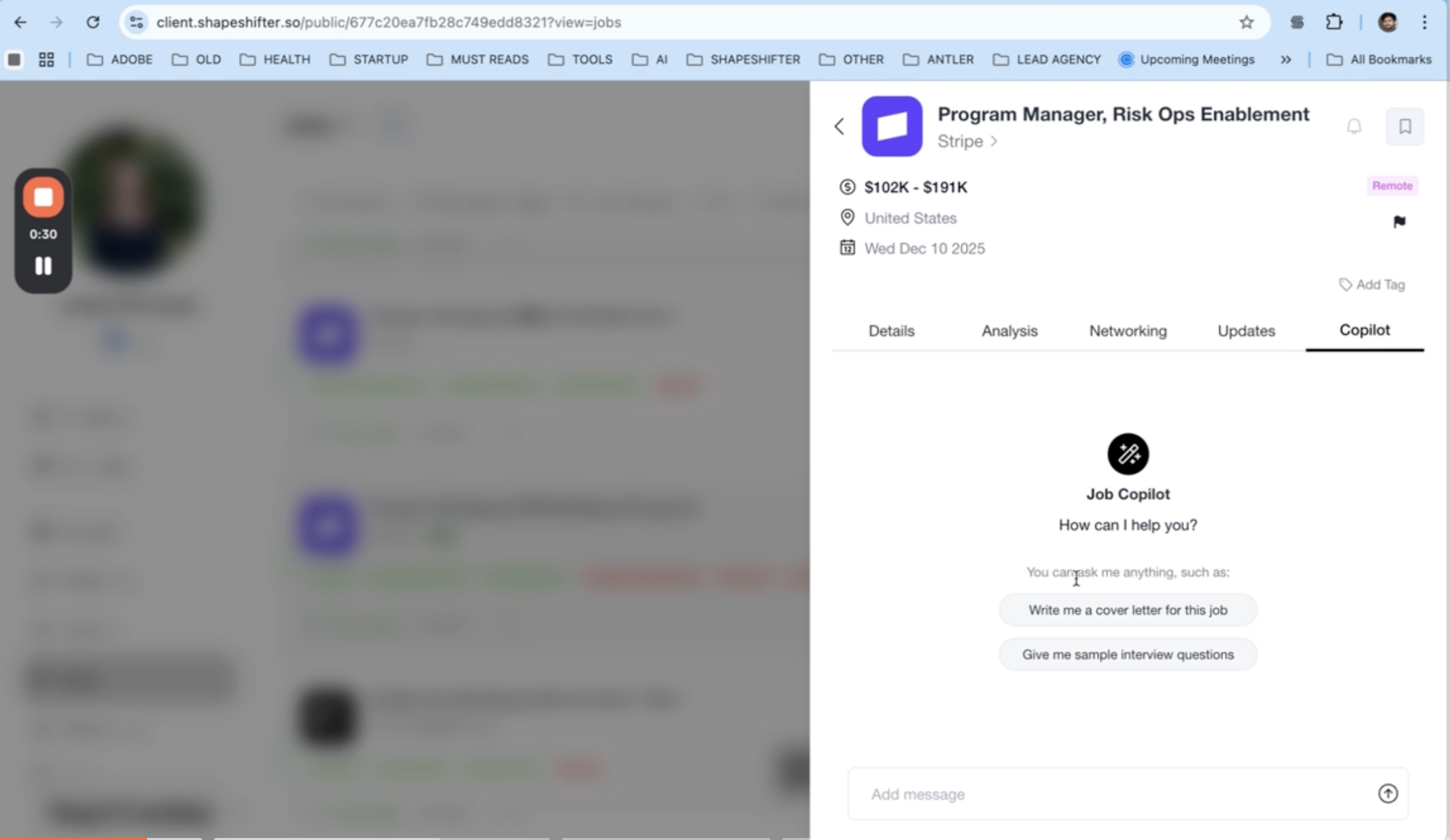This screenshot has width=1450, height=840.
Task: Click the Stripe company logo
Action: pos(892,126)
